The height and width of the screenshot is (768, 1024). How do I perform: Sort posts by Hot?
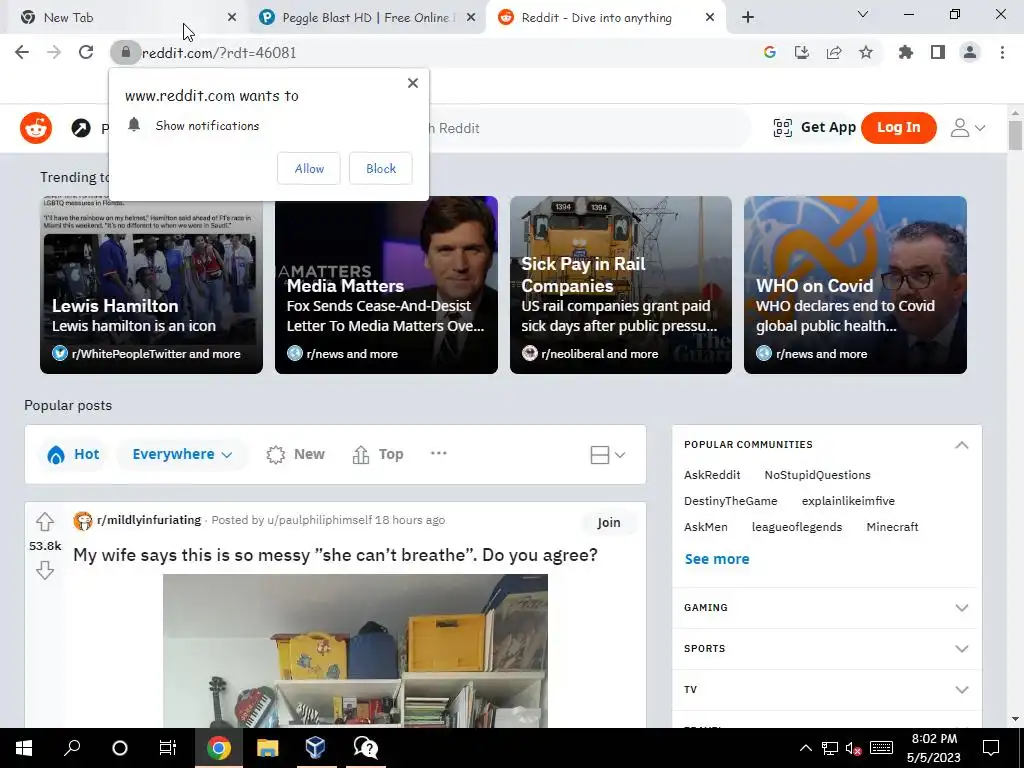click(x=74, y=454)
